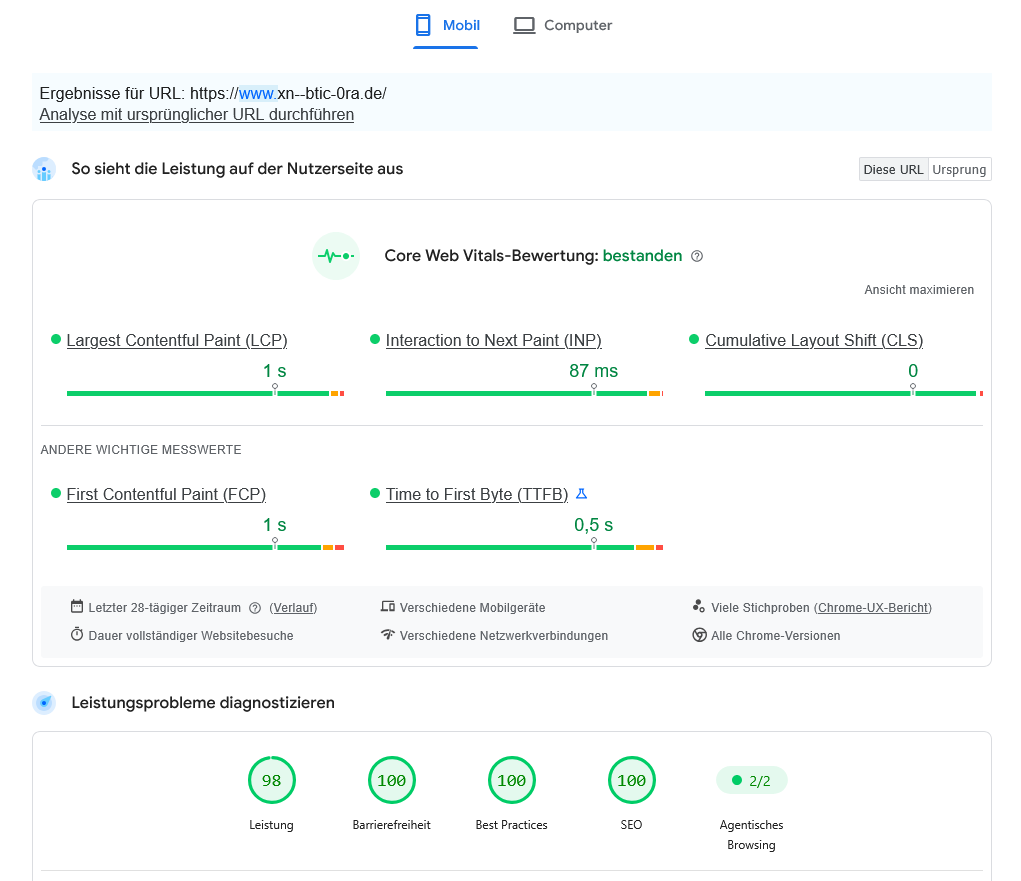The image size is (1021, 881).
Task: Click the Leistung score gauge 98
Action: pyautogui.click(x=272, y=780)
